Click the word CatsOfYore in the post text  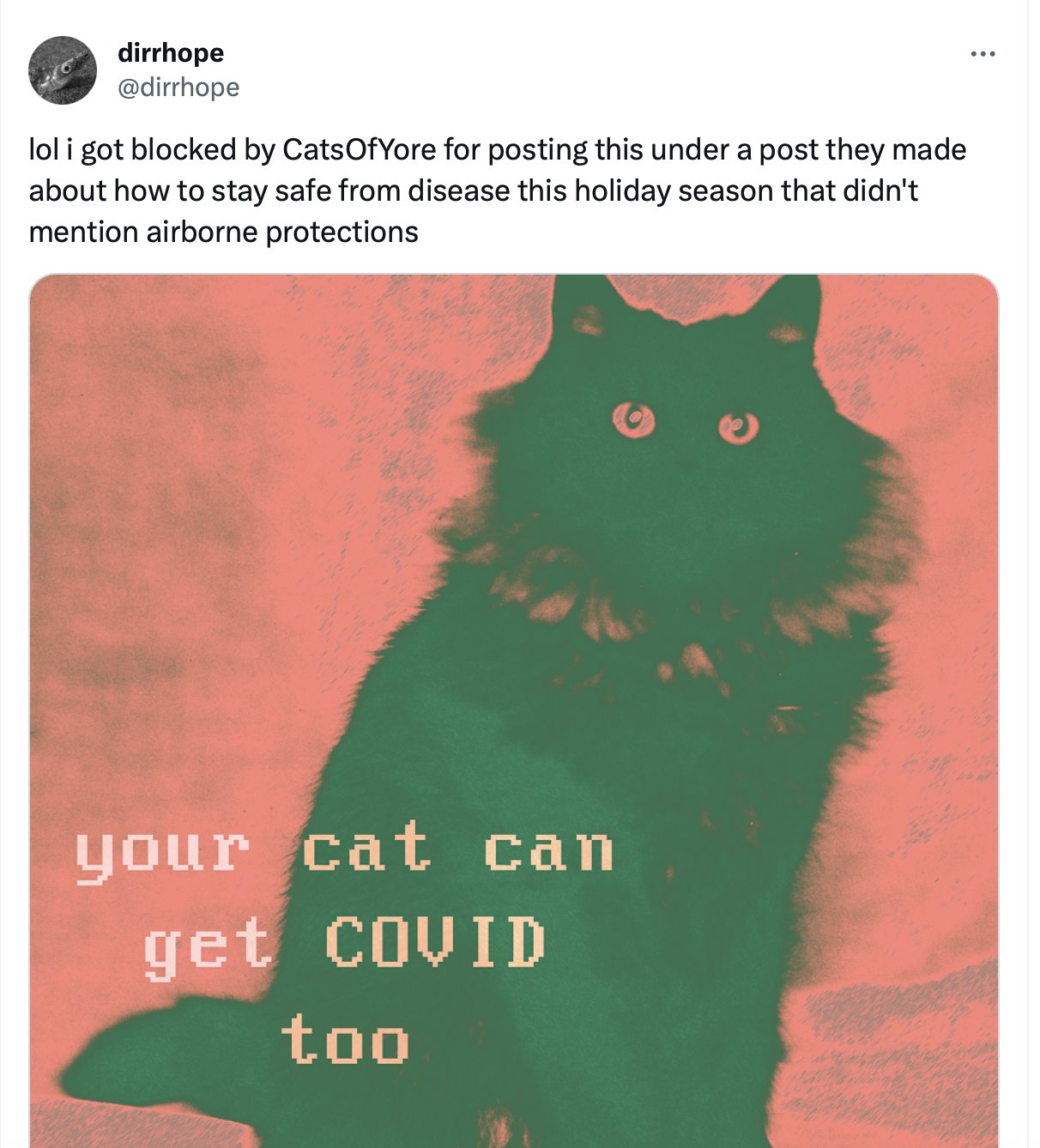(360, 150)
